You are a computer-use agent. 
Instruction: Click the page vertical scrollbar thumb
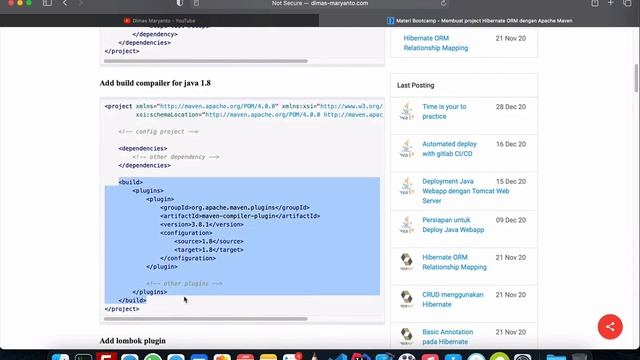coord(636,78)
